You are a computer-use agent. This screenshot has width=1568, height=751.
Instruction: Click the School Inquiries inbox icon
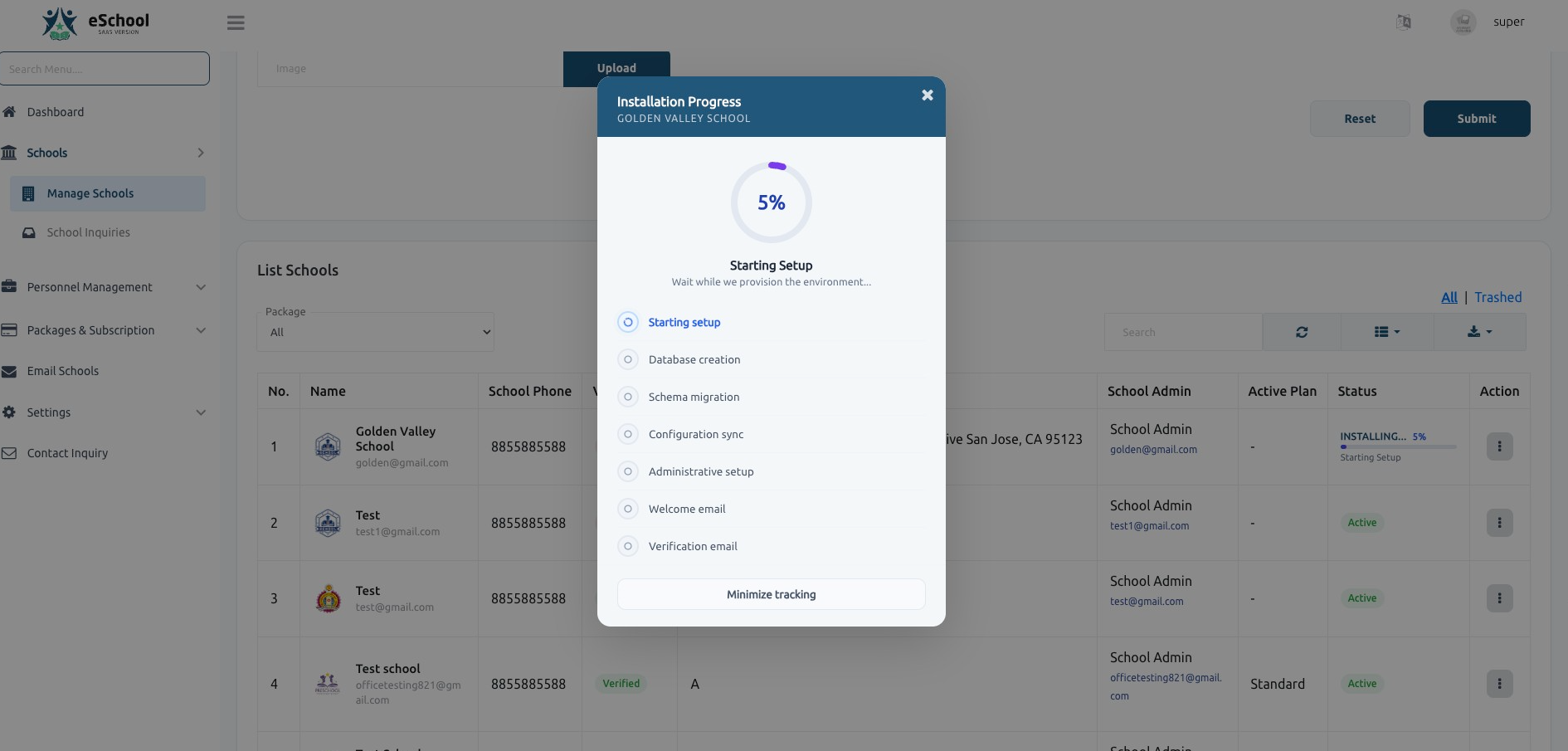point(29,233)
